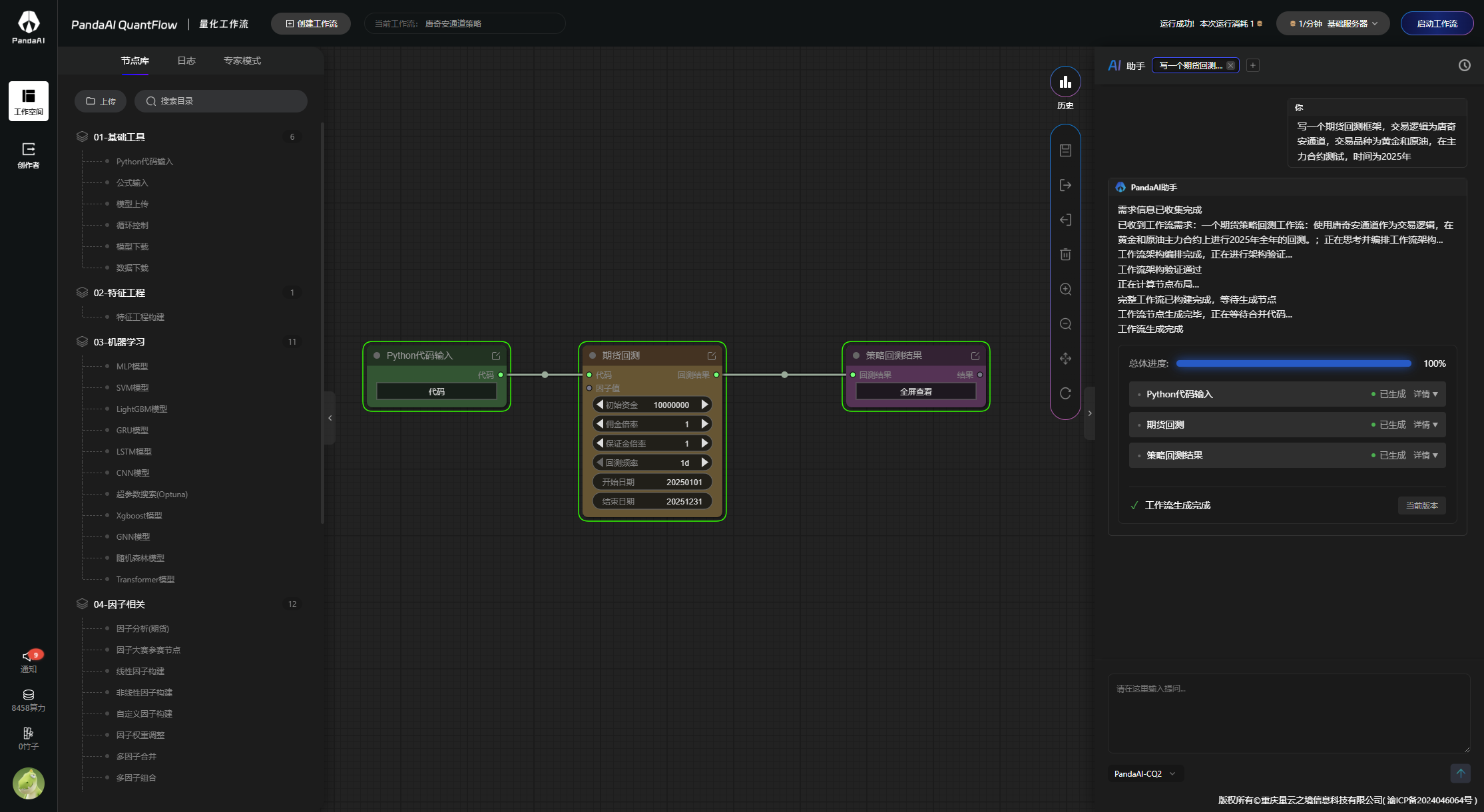The height and width of the screenshot is (812, 1484).
Task: Click the 开始日期 field on 期货回测 node
Action: (652, 482)
